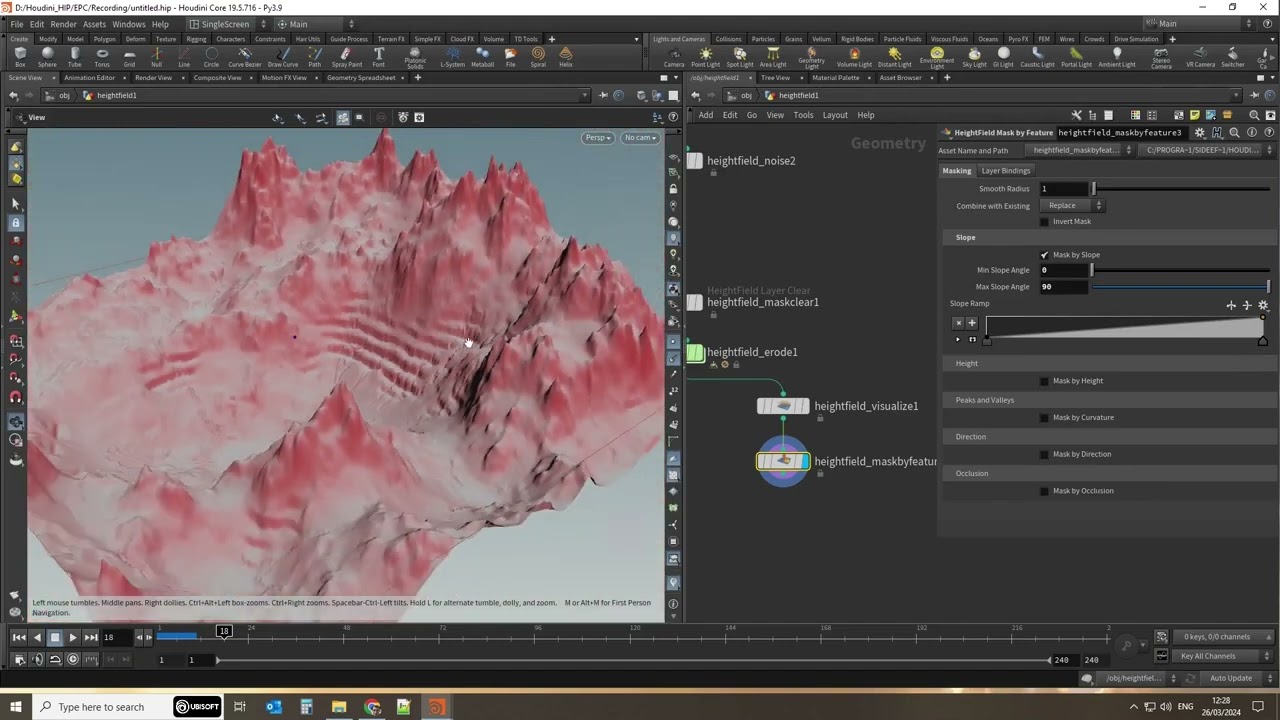
Task: Select the Box shelf tool
Action: [x=20, y=57]
